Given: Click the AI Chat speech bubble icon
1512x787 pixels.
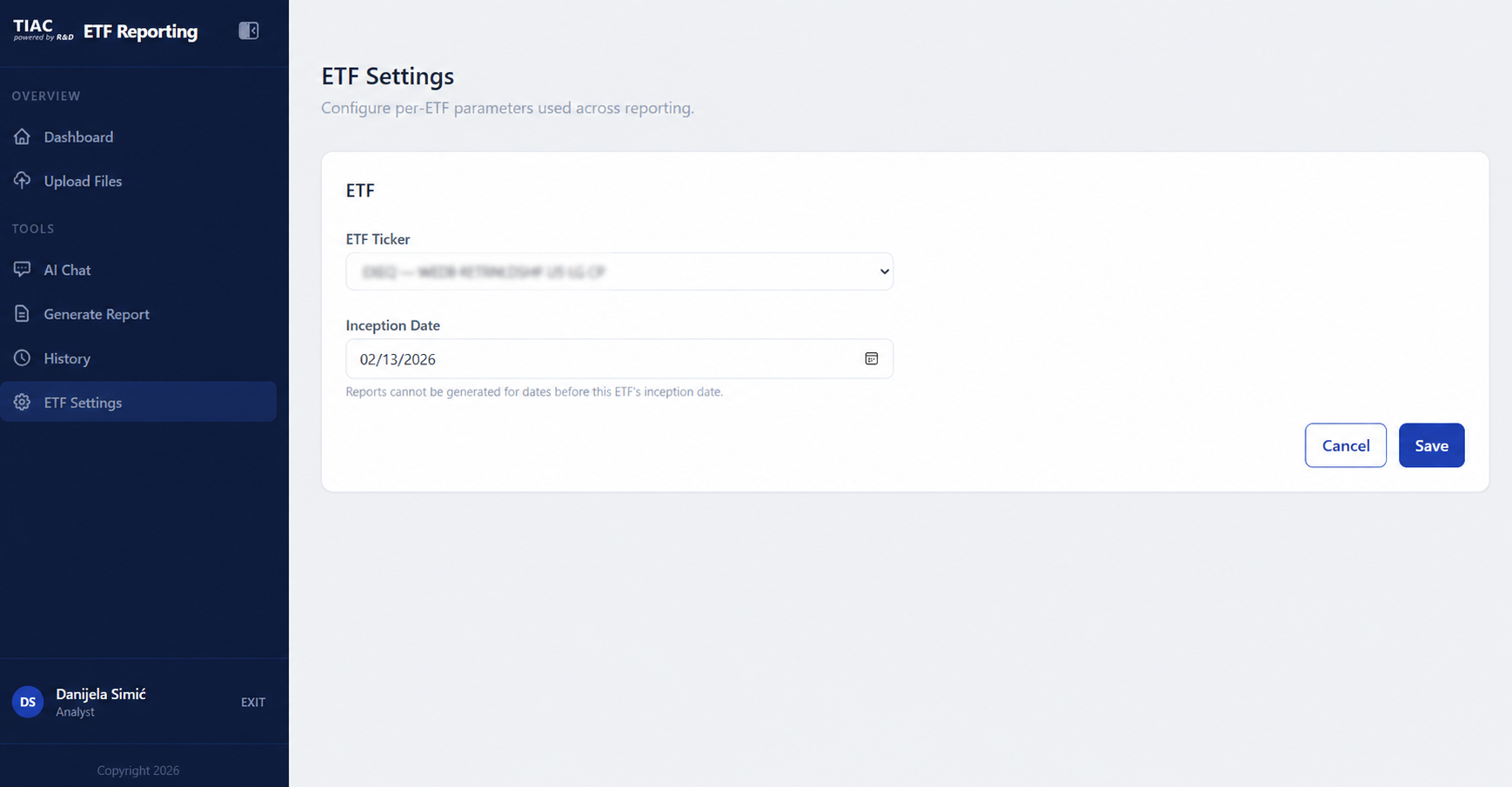Looking at the screenshot, I should pyautogui.click(x=23, y=270).
